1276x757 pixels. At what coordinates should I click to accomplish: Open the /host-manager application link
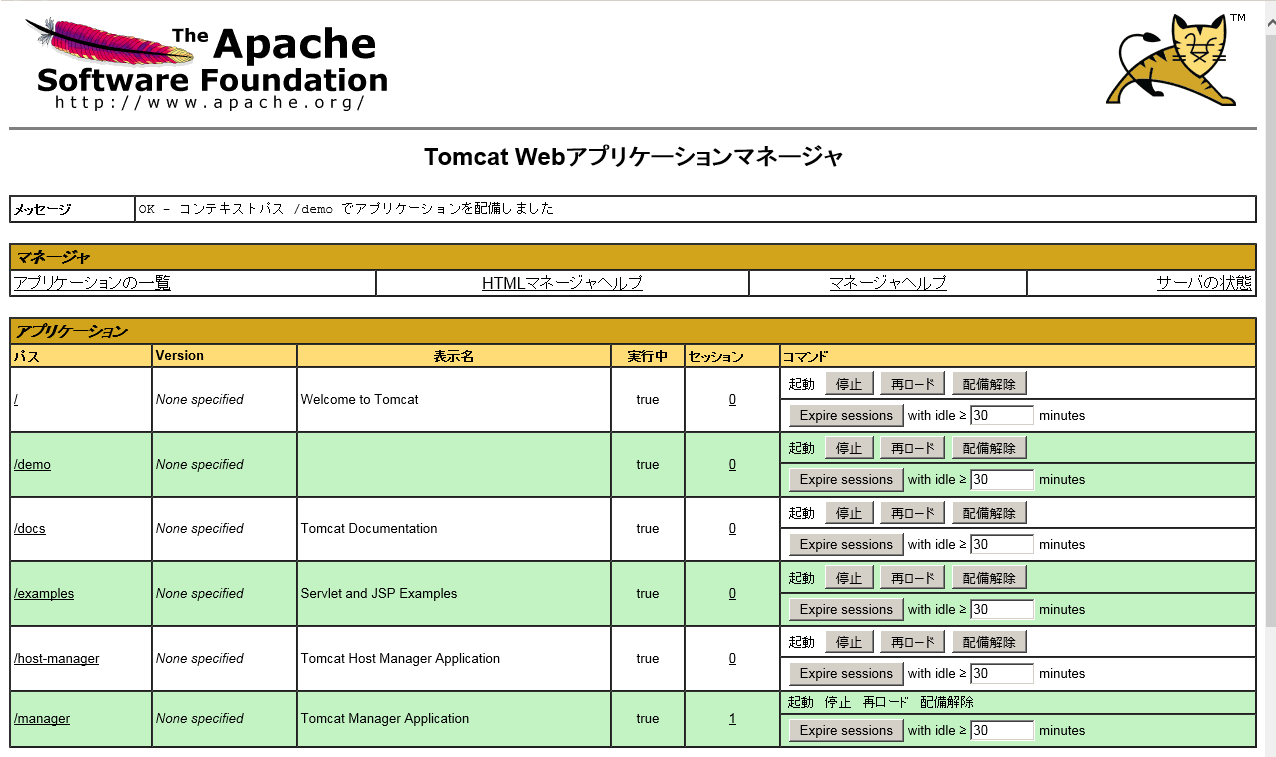tap(54, 658)
